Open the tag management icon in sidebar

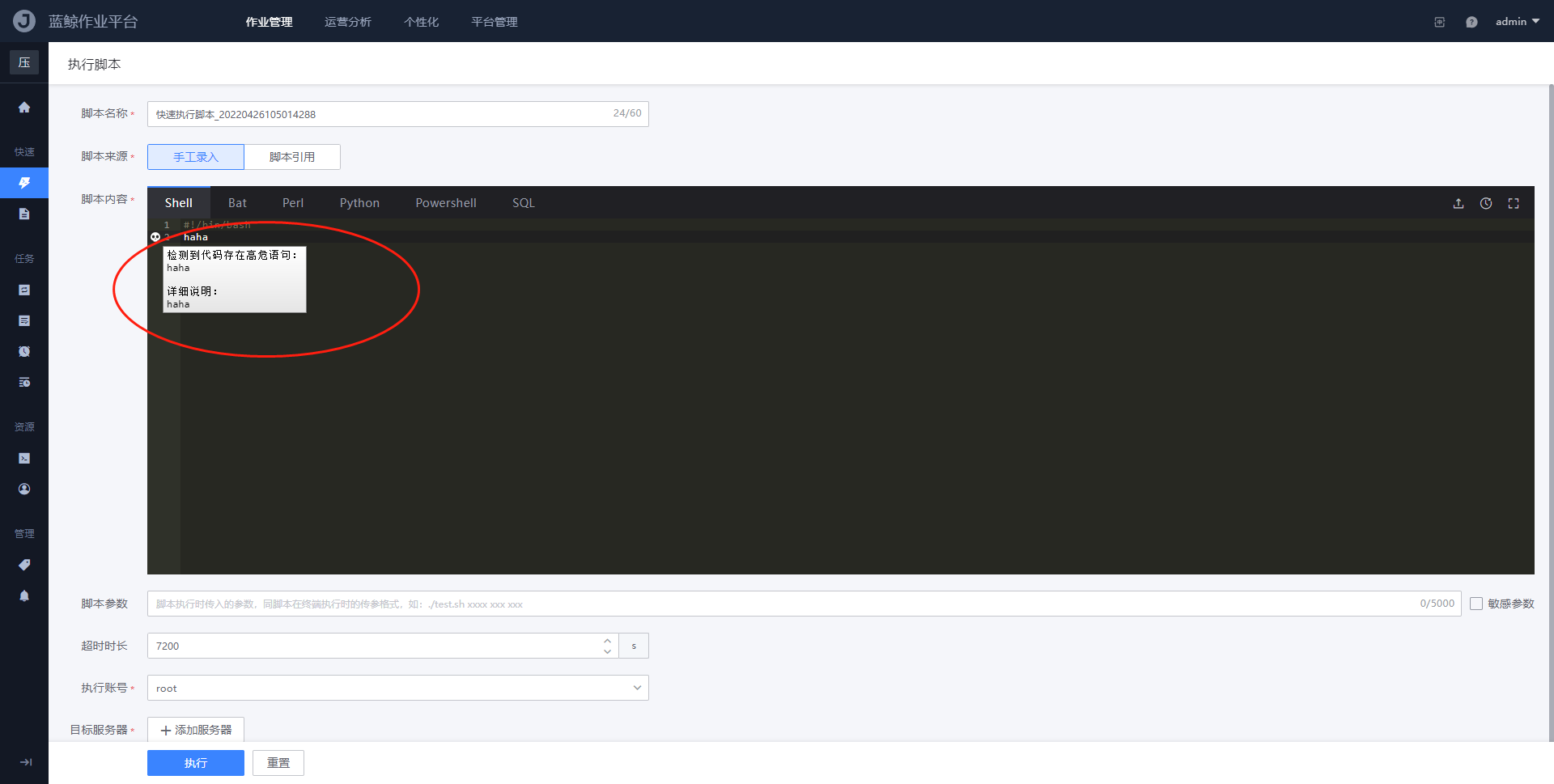pyautogui.click(x=24, y=565)
